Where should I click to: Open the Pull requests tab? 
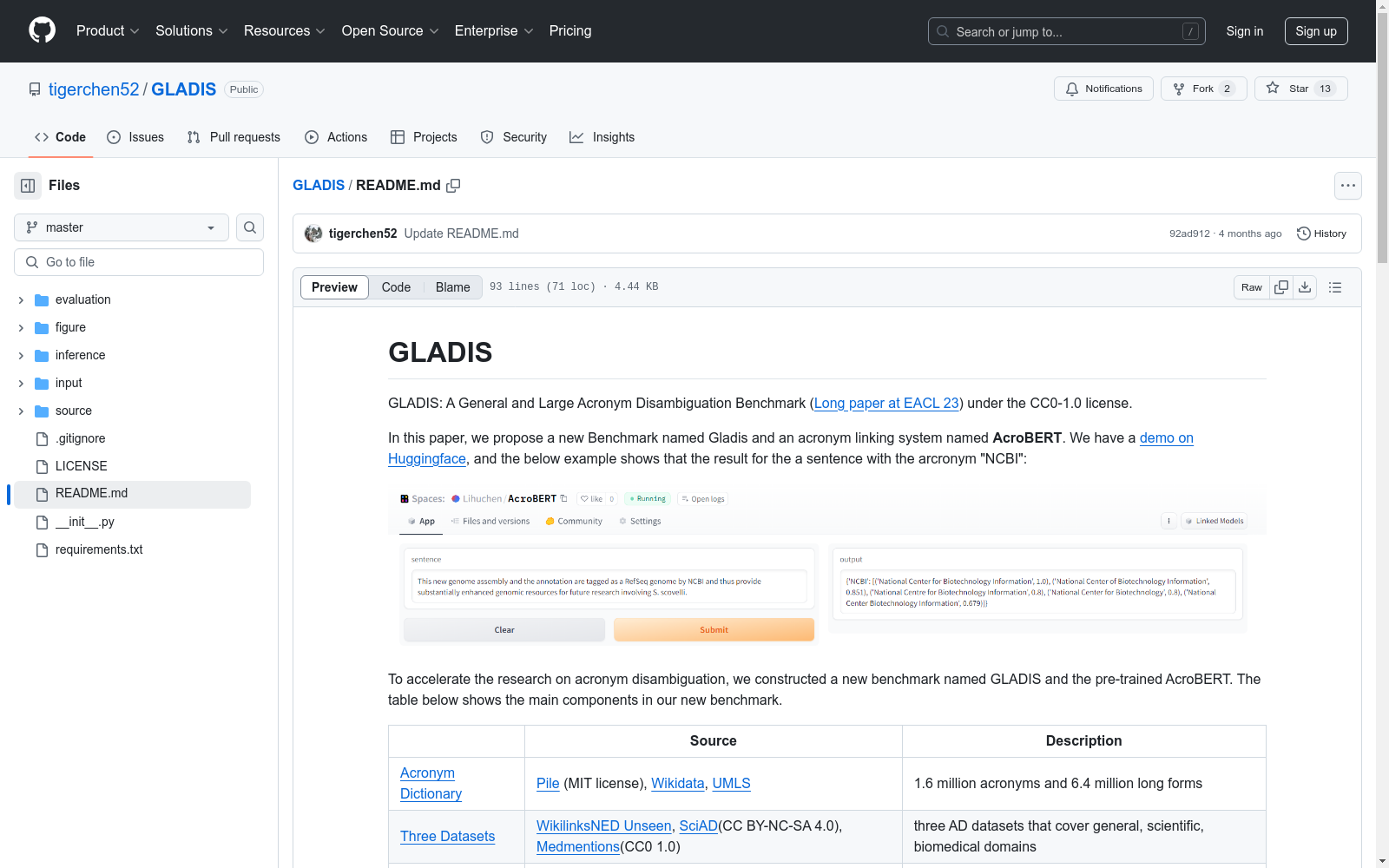point(234,137)
